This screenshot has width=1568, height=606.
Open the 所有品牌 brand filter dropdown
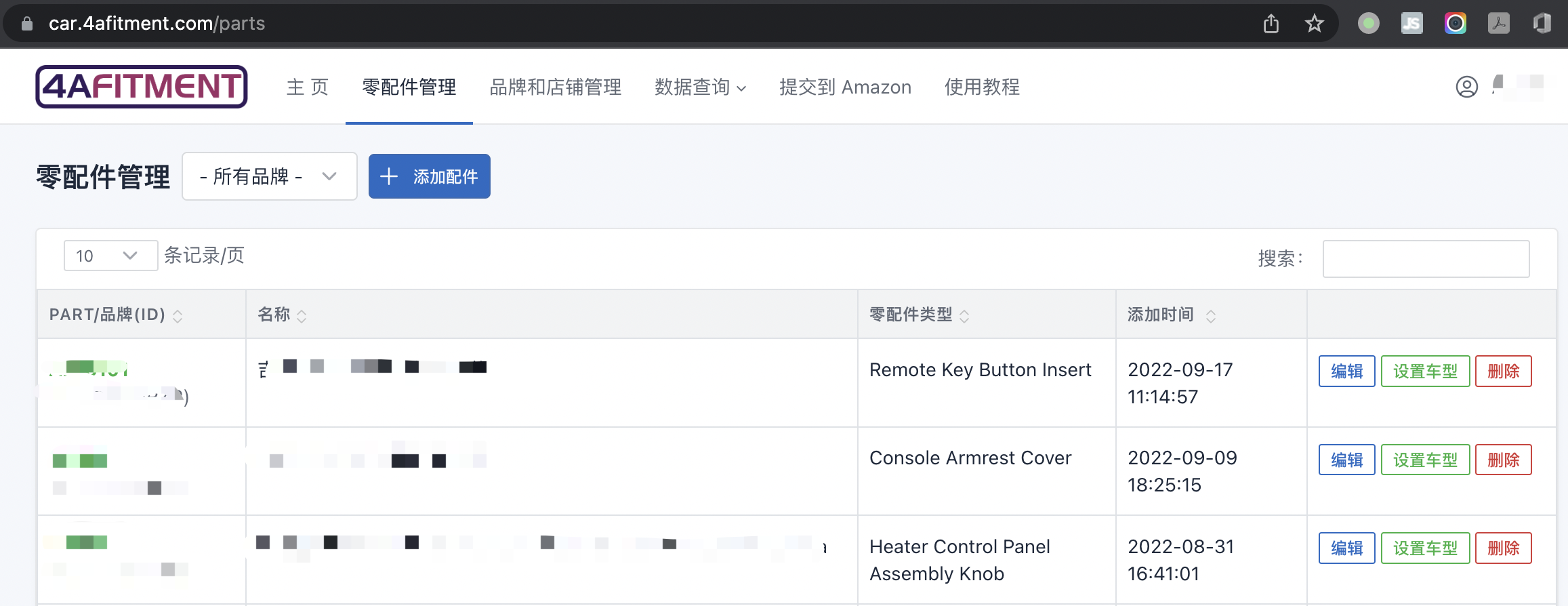pos(269,176)
